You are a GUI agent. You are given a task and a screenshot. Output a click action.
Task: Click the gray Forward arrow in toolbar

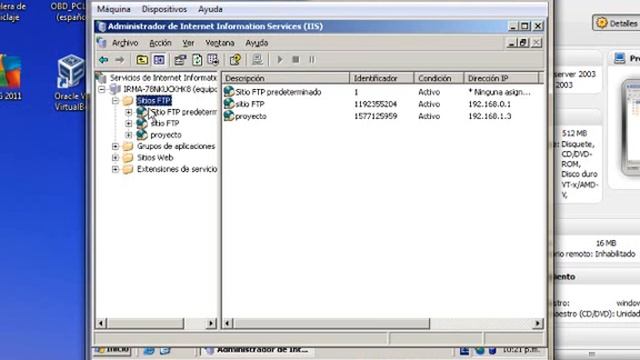(120, 60)
